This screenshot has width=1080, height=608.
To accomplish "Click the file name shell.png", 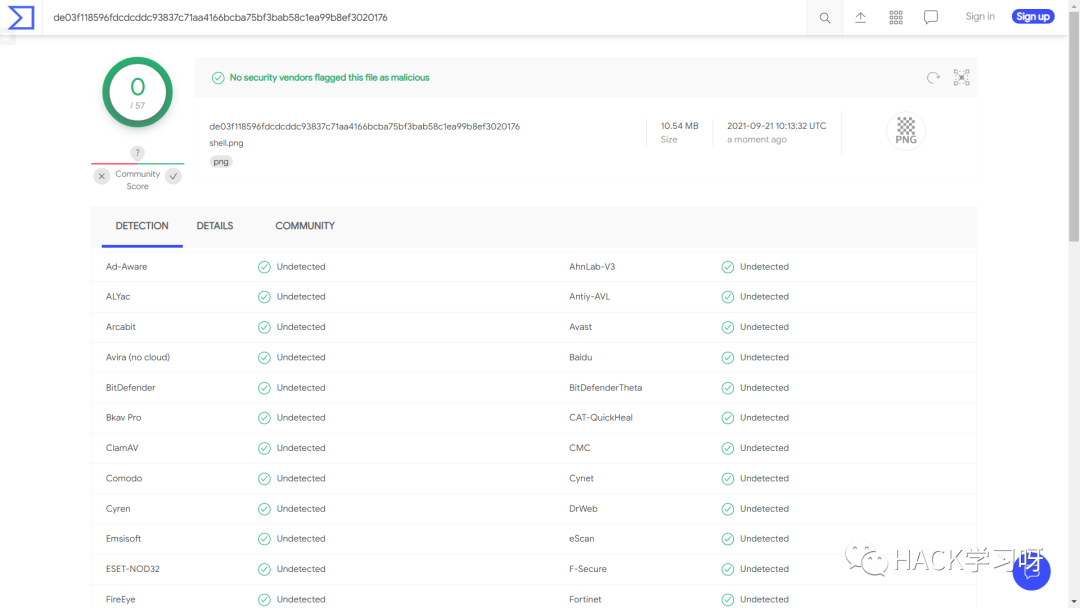I will 226,143.
